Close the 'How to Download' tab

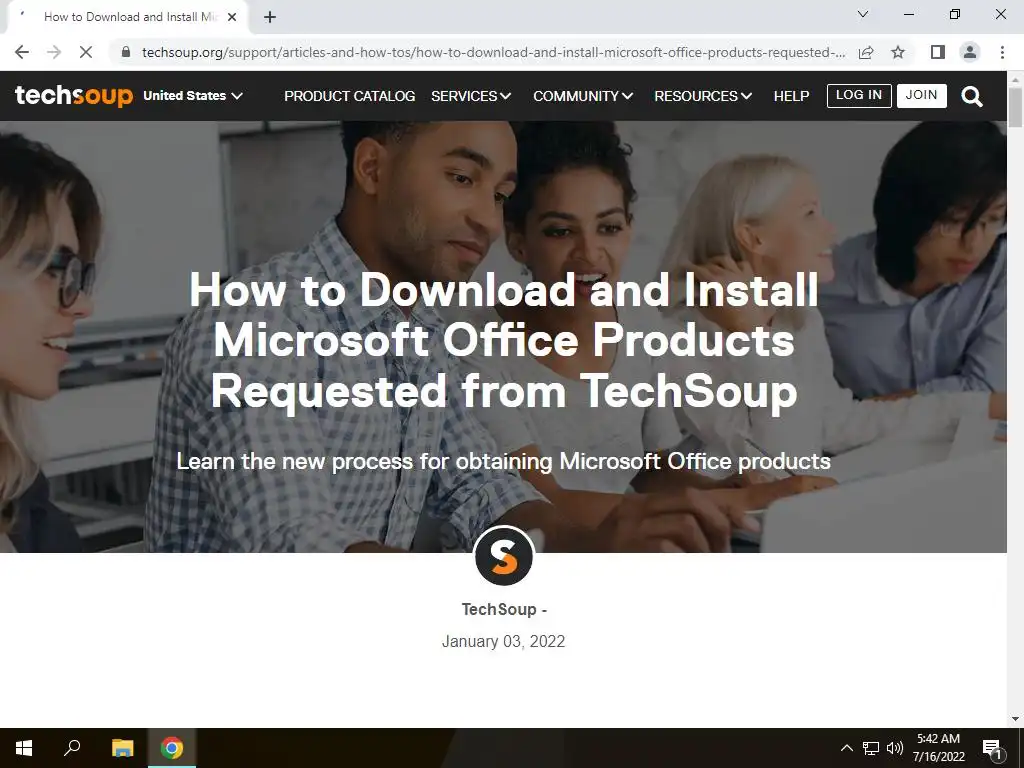(232, 17)
